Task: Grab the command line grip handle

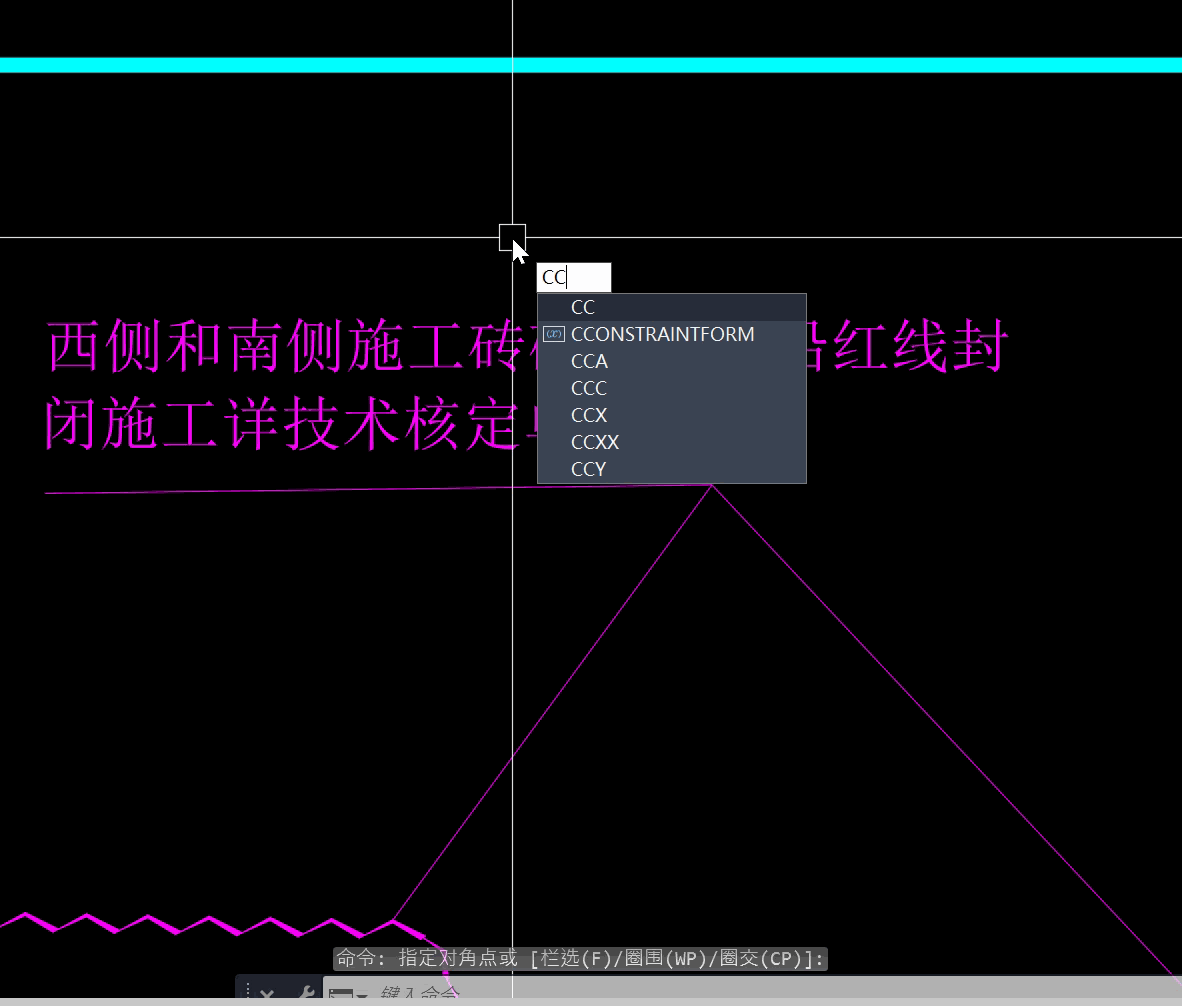Action: tap(247, 992)
